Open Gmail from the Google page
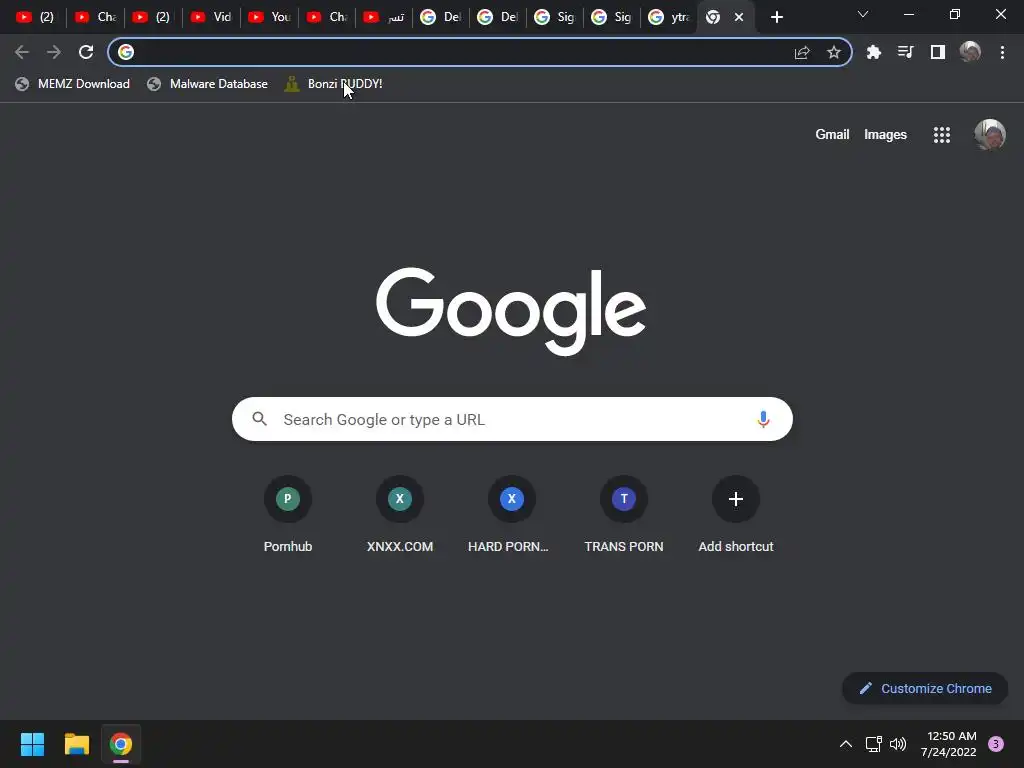This screenshot has width=1024, height=768. [832, 135]
